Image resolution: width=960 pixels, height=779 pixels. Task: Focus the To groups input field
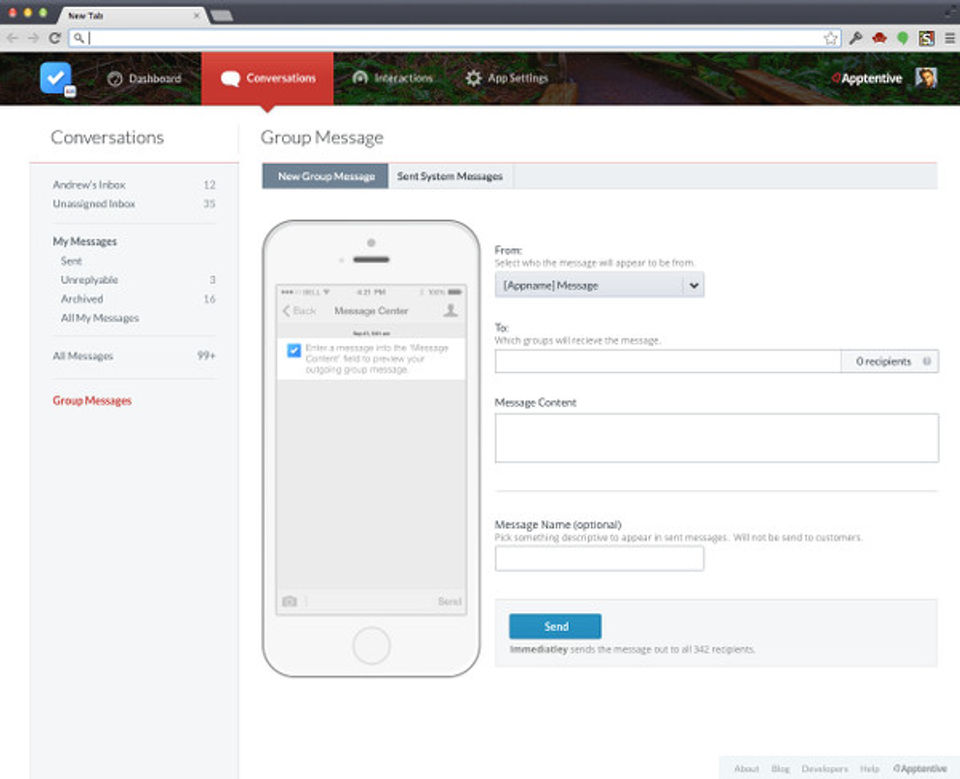click(x=668, y=361)
